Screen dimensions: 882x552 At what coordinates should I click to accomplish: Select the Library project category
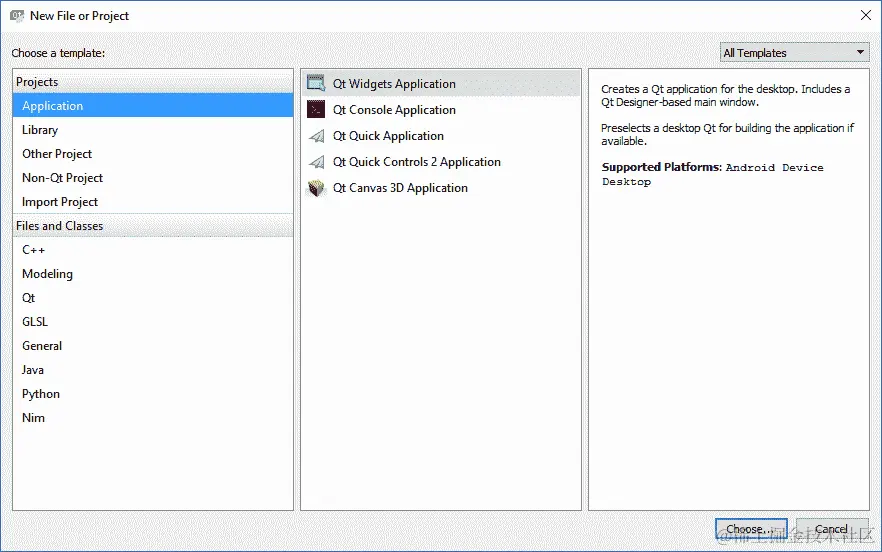[x=153, y=129]
